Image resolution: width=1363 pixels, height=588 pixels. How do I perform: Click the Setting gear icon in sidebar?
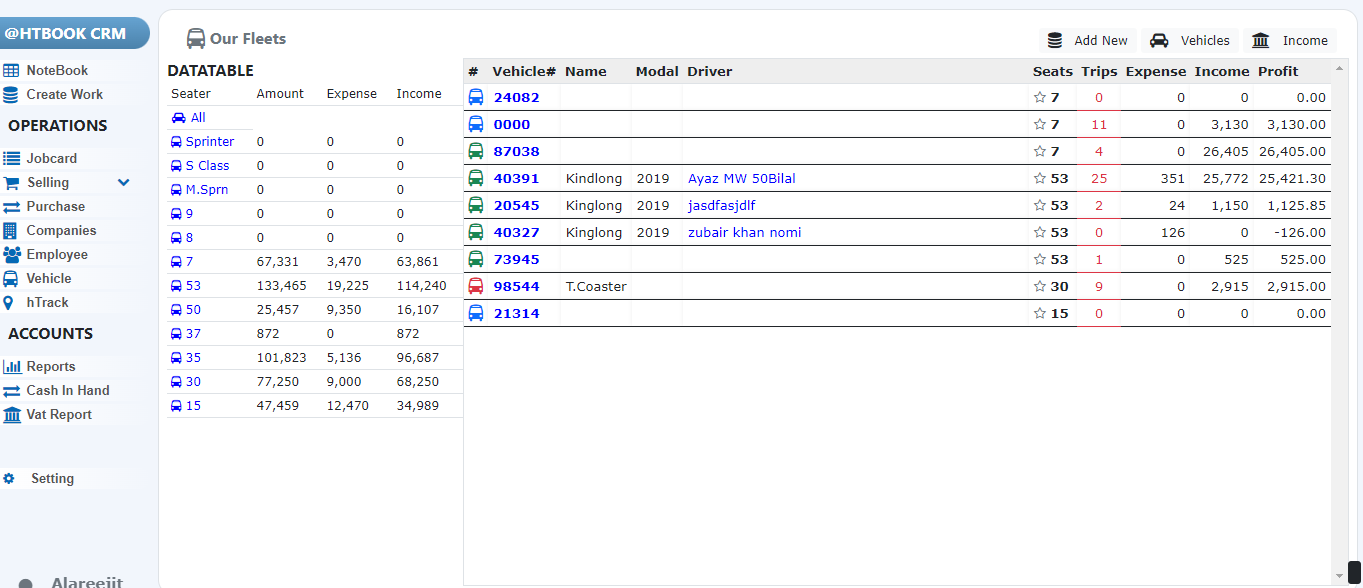[x=9, y=479]
